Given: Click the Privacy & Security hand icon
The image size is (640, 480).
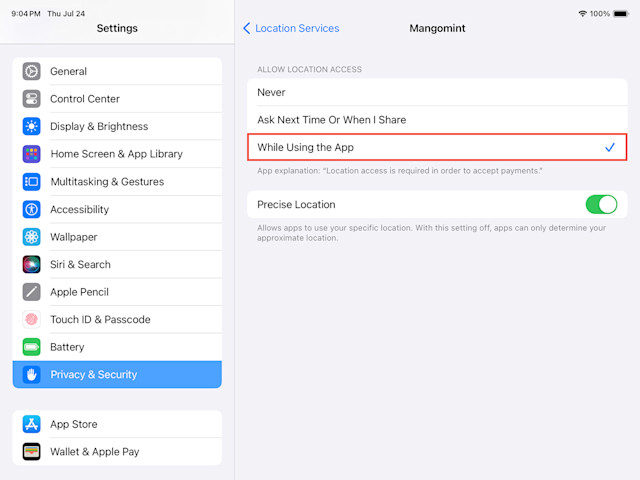Looking at the screenshot, I should tap(31, 375).
